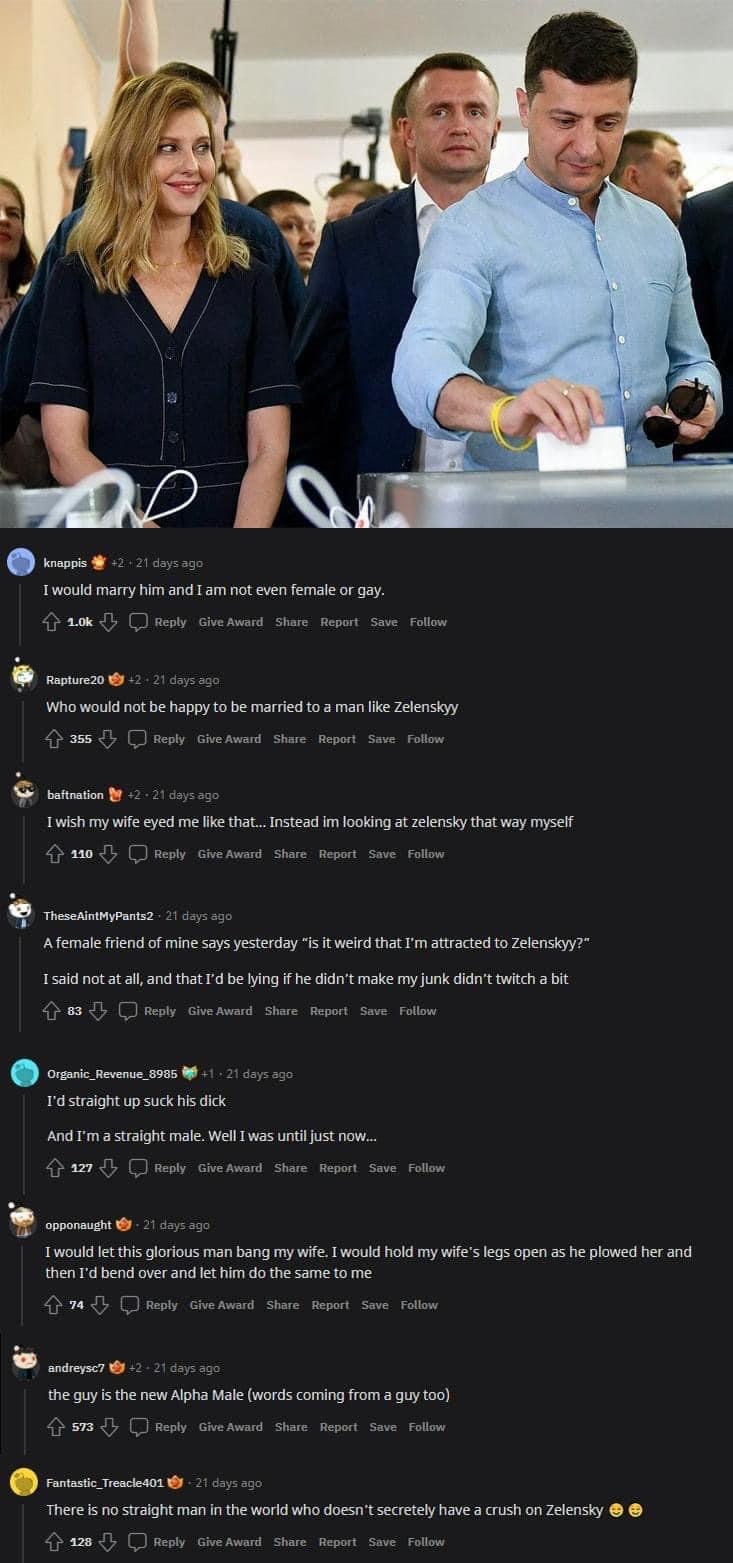Downvote Organic_Revenue_8985's comment

coord(109,1168)
